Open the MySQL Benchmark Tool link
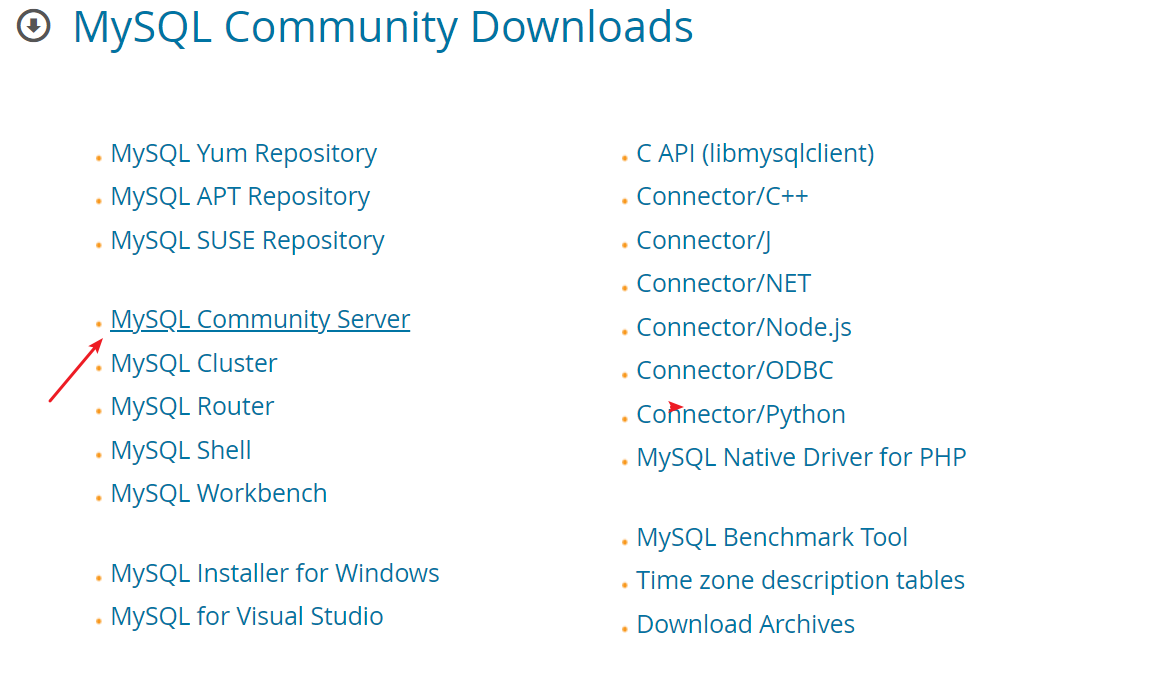 [771, 538]
